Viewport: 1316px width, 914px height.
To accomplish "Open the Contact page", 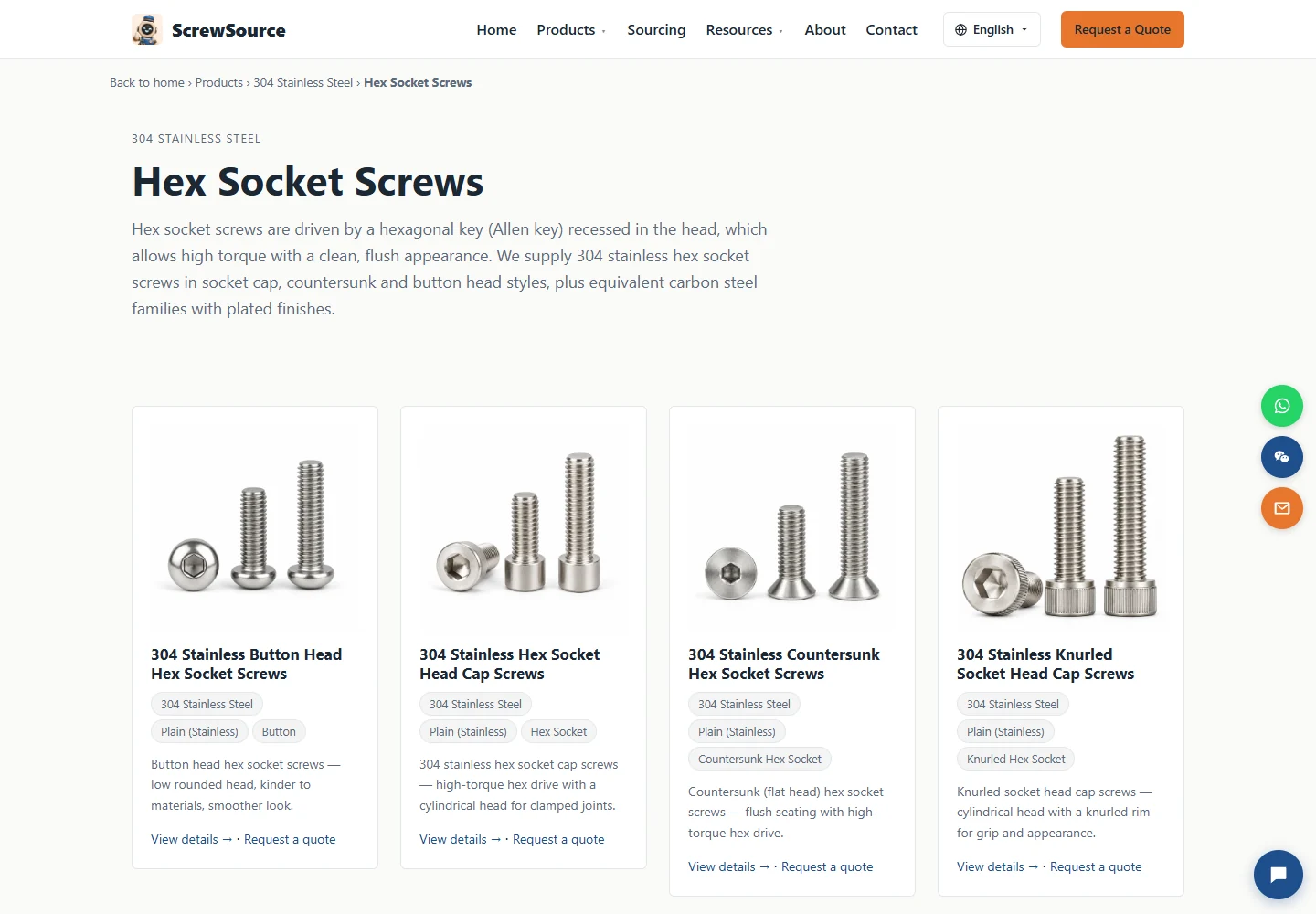I will pyautogui.click(x=891, y=30).
